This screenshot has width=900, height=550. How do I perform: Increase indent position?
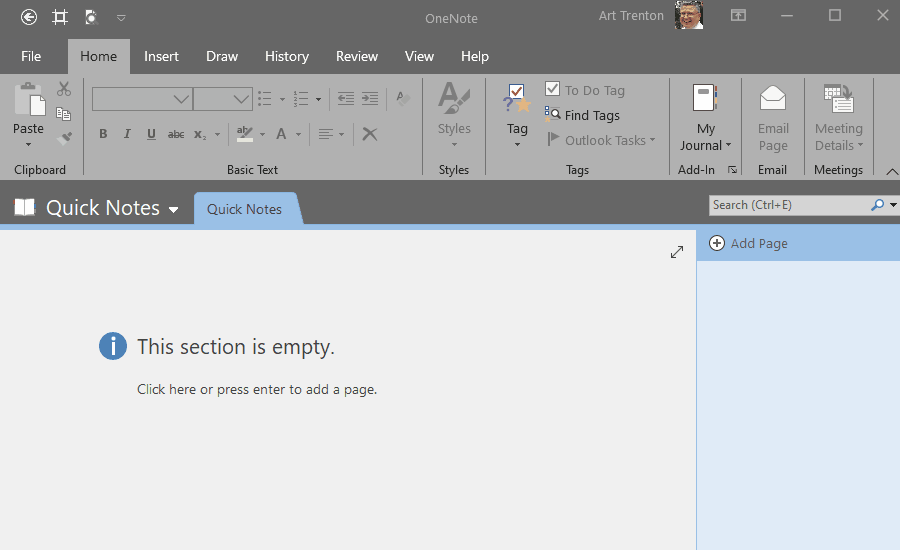point(370,99)
